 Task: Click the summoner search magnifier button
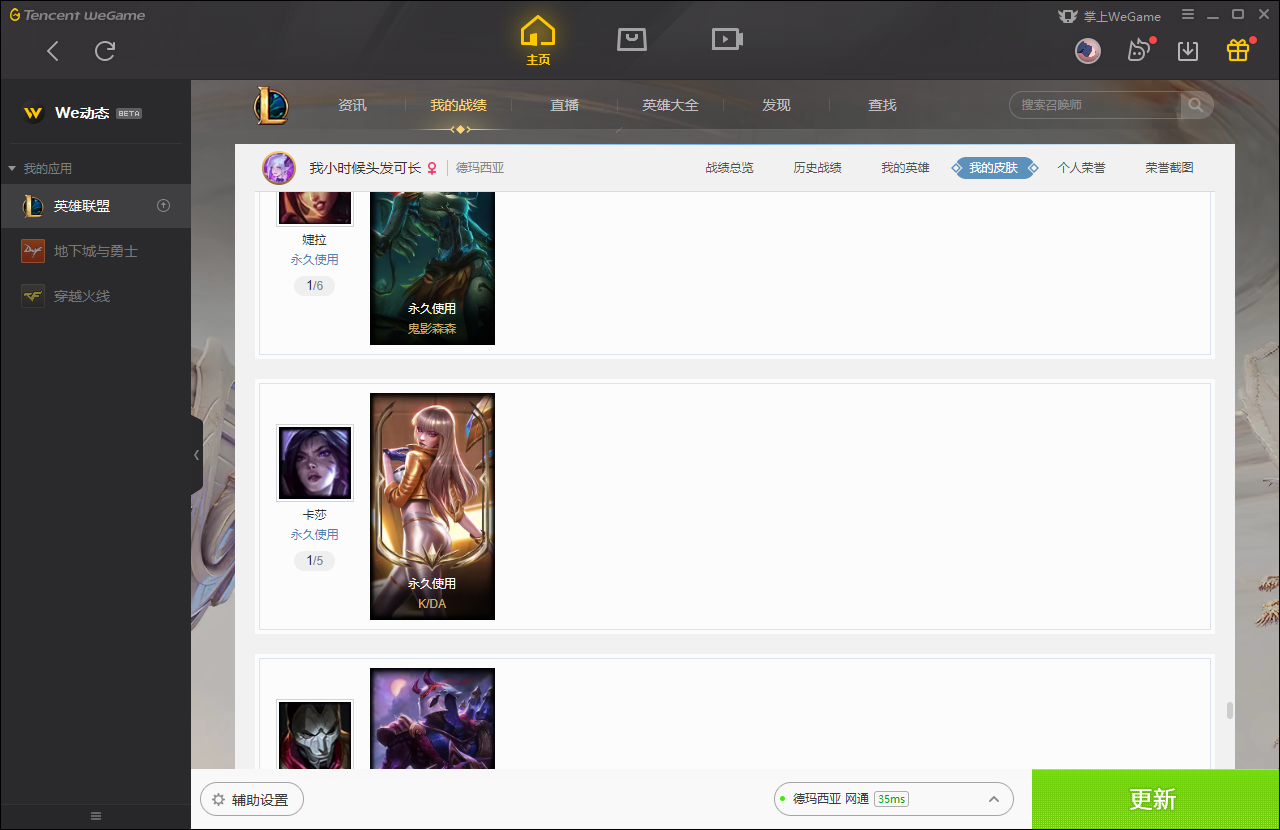[1196, 105]
